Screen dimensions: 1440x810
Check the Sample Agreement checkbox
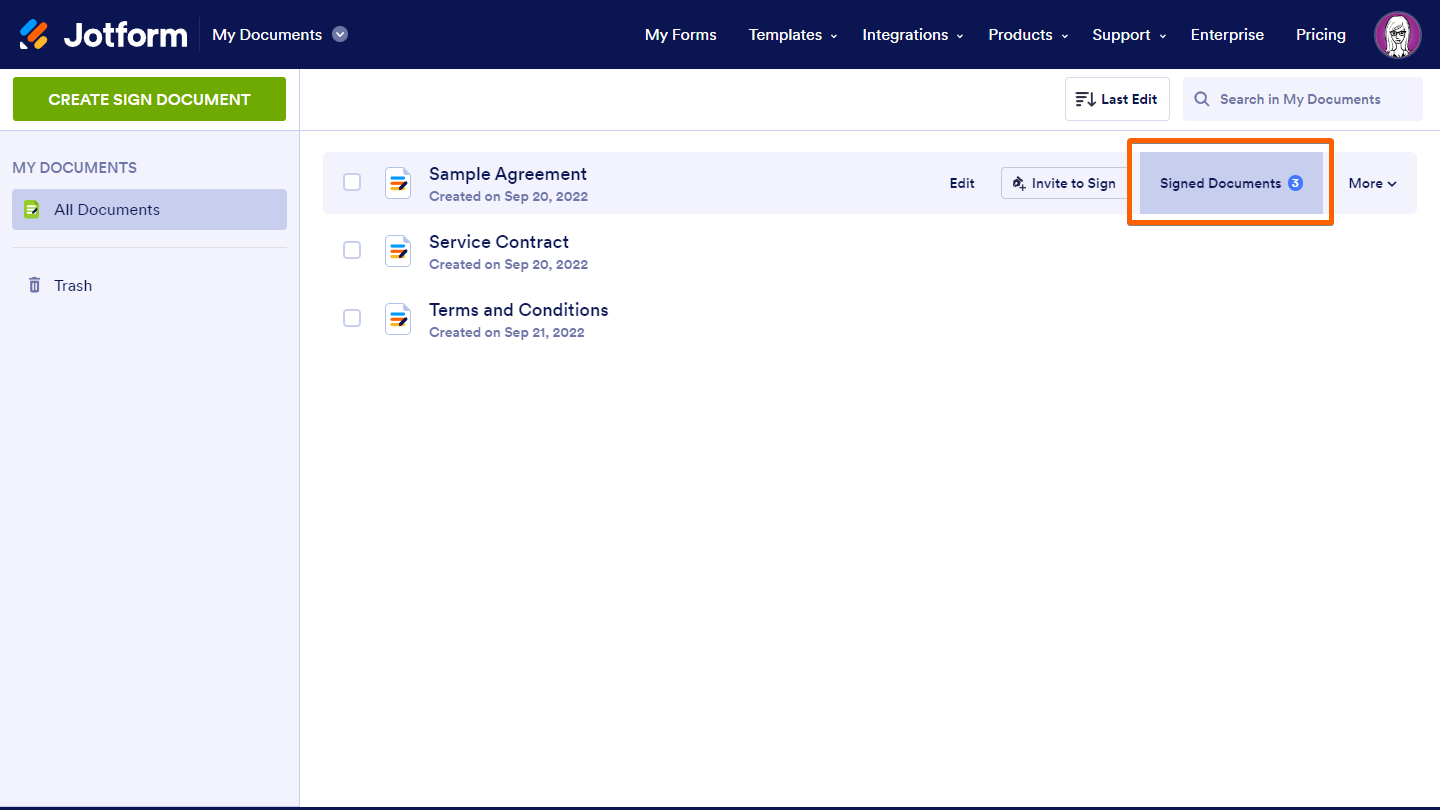(352, 182)
